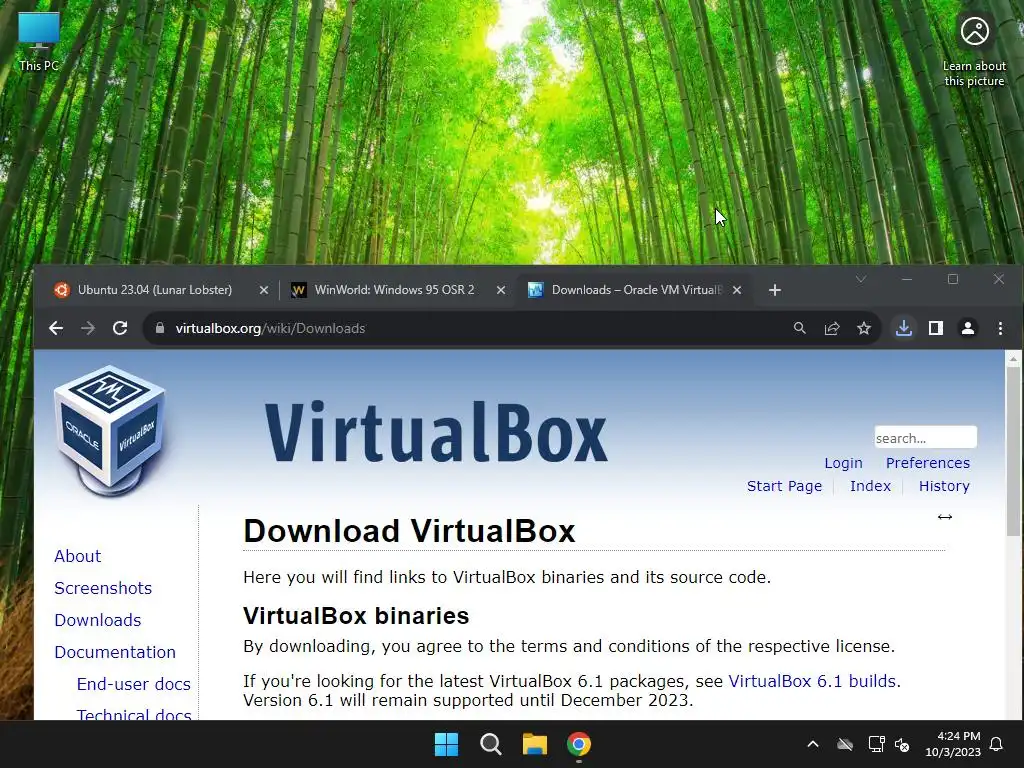This screenshot has width=1024, height=768.
Task: Open End-user docs sidebar link
Action: click(133, 684)
